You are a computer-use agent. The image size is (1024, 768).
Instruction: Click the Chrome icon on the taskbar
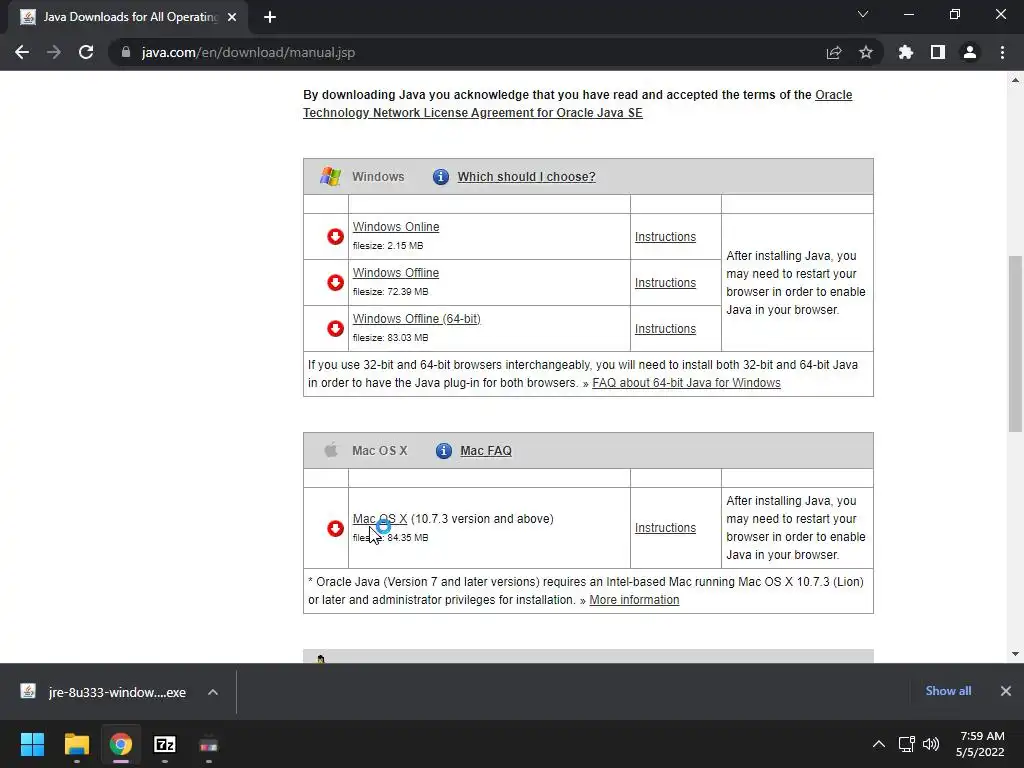(x=121, y=744)
